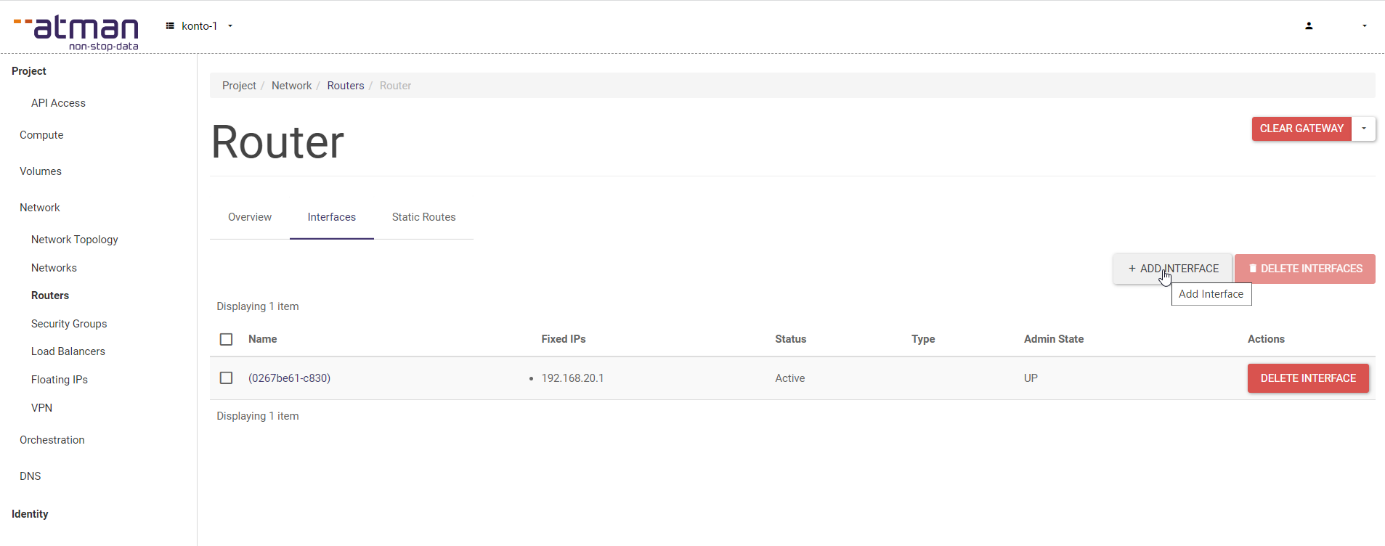Click Delete Interface for row 0267be61-c830
1385x546 pixels.
(1307, 378)
